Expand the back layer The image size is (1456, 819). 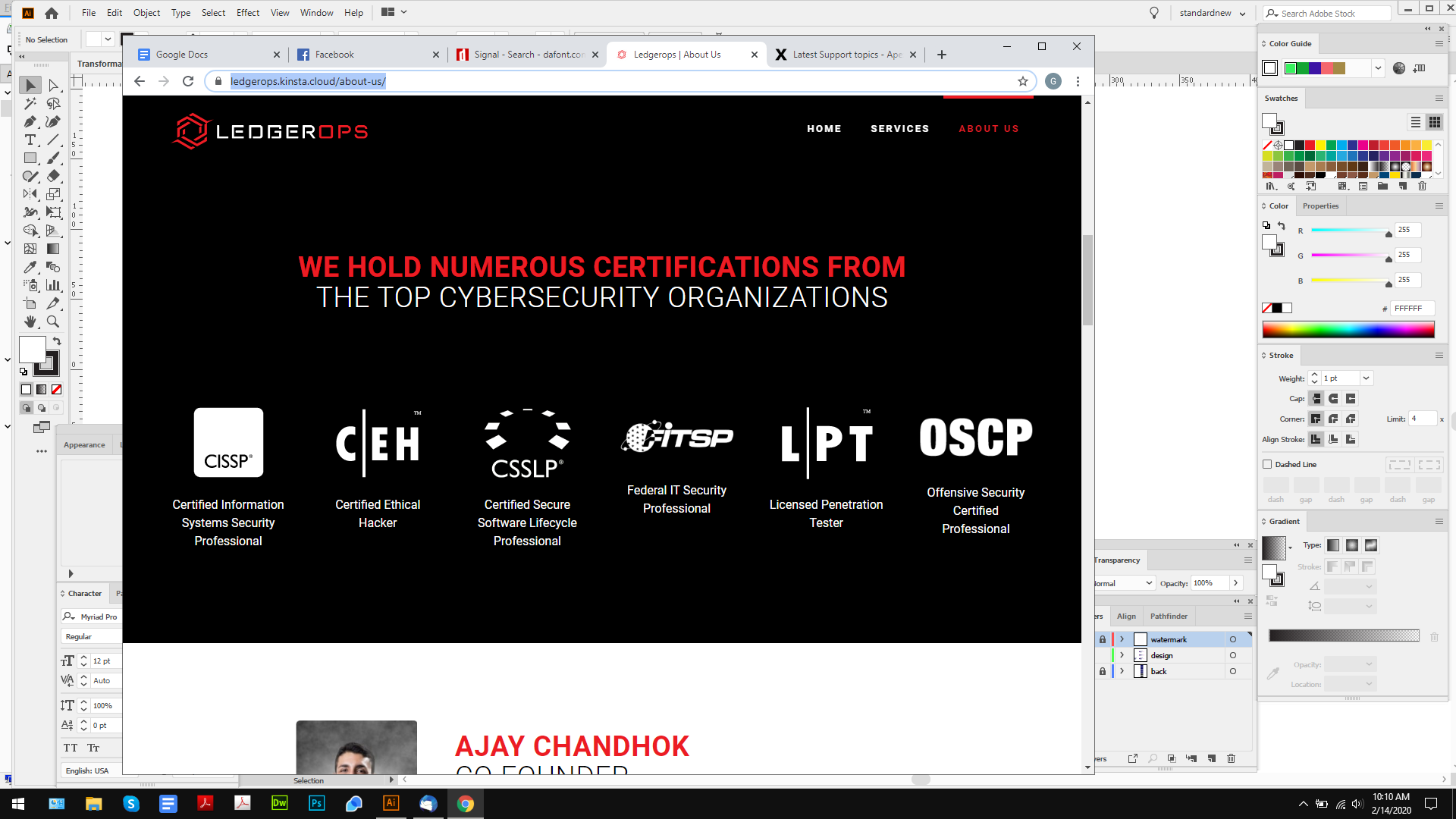[1122, 672]
